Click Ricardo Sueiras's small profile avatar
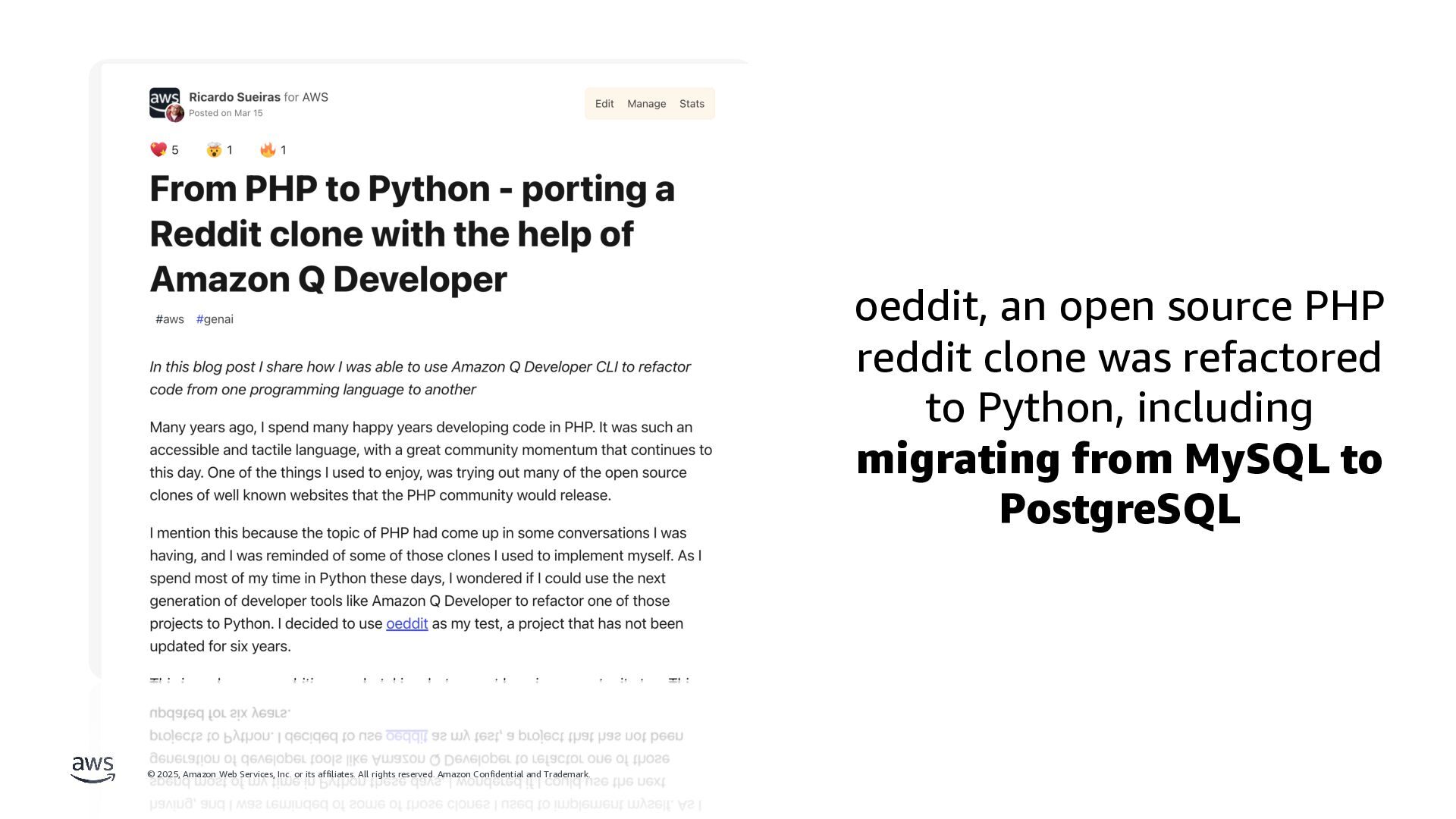This screenshot has width=1456, height=819. pyautogui.click(x=175, y=114)
